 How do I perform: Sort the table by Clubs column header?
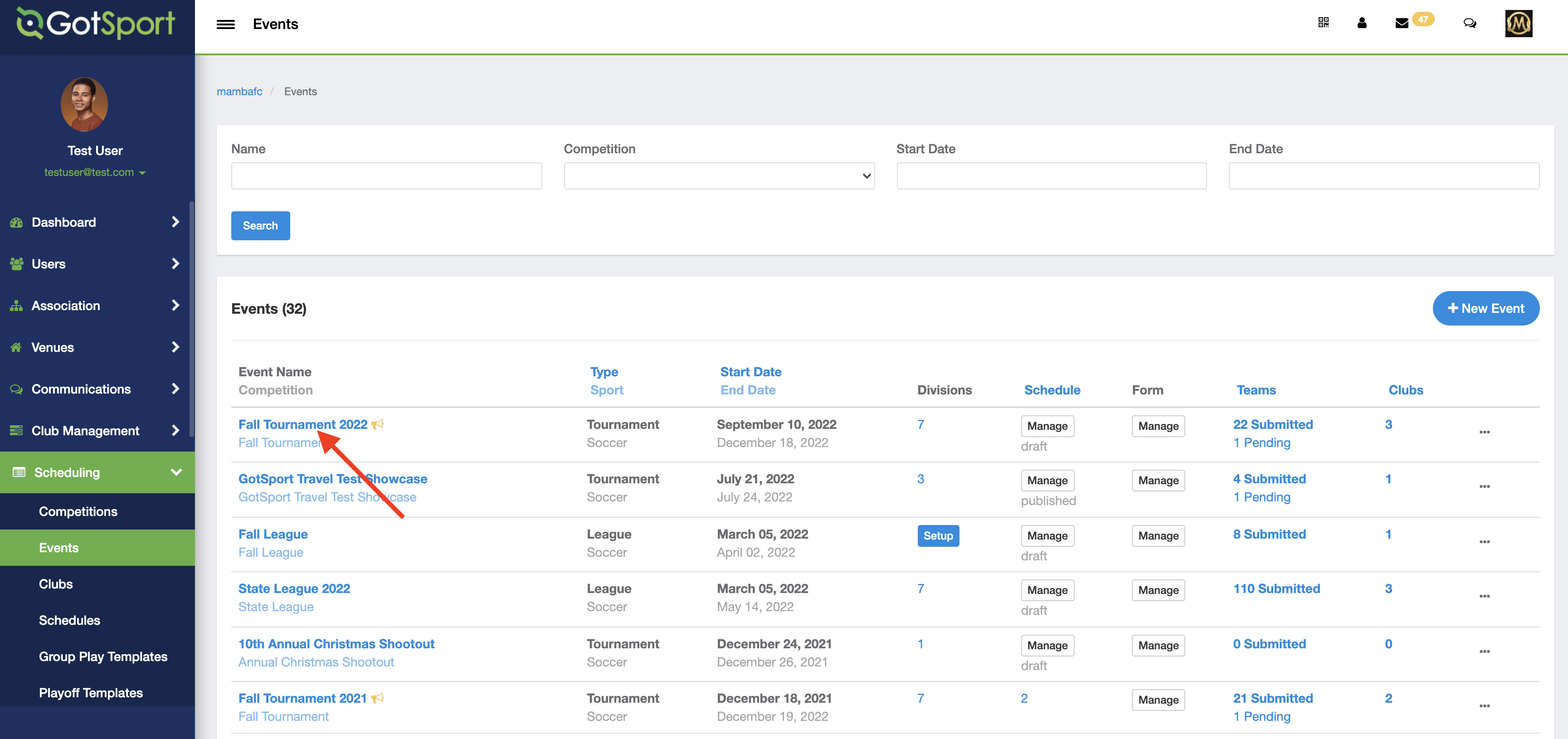(x=1406, y=390)
